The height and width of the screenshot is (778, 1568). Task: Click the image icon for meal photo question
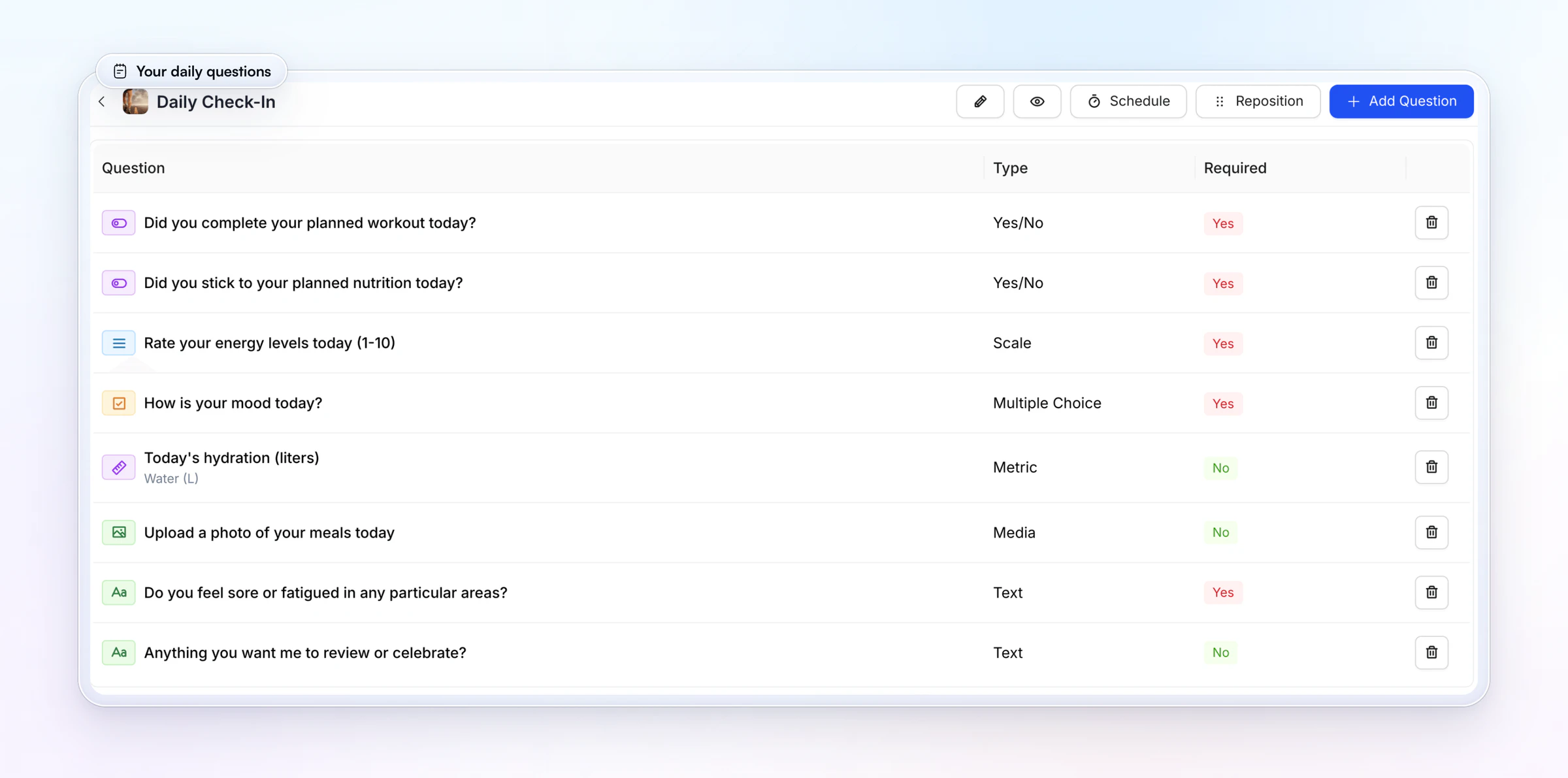tap(119, 532)
